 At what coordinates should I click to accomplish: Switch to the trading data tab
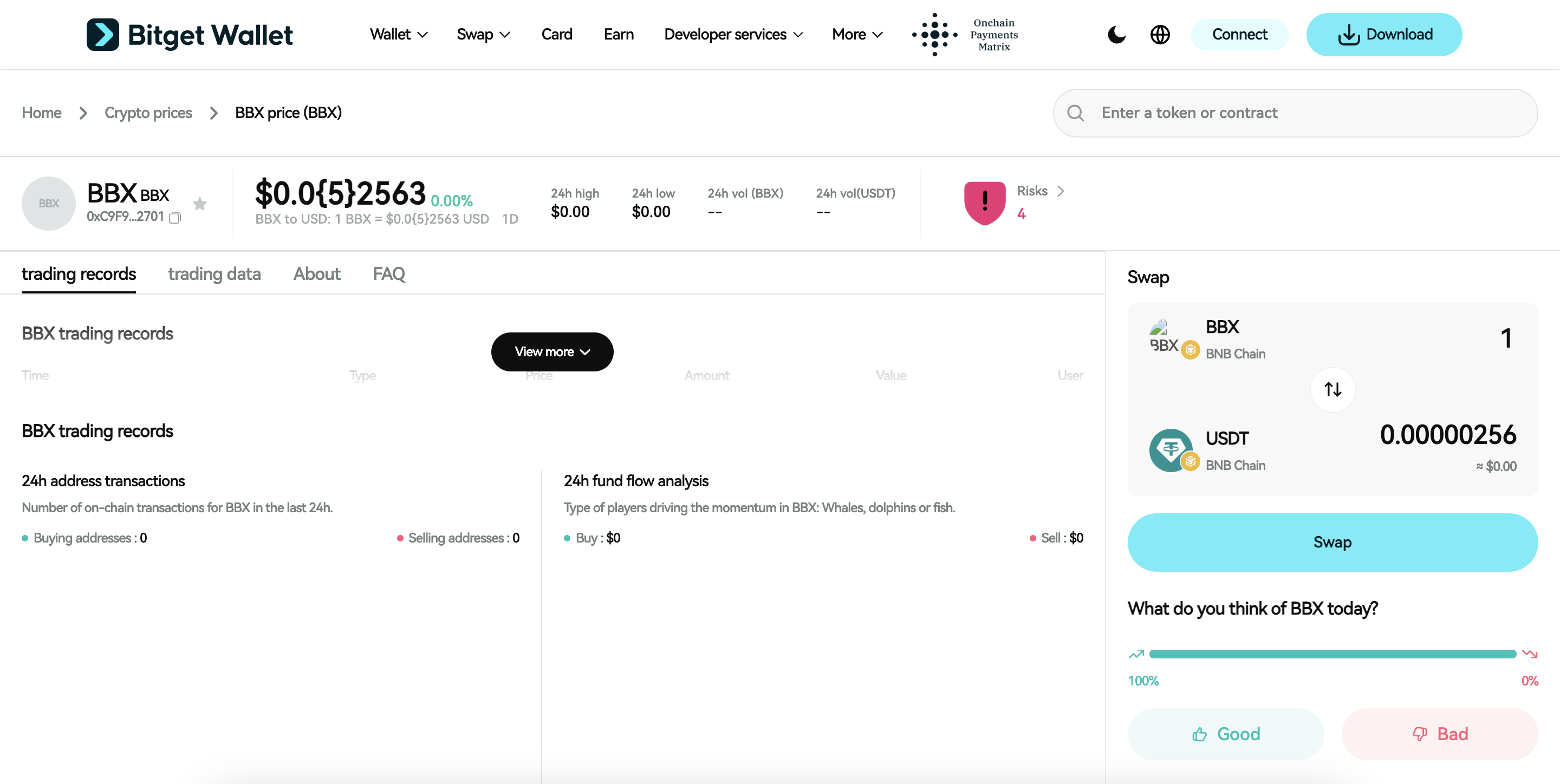tap(214, 275)
